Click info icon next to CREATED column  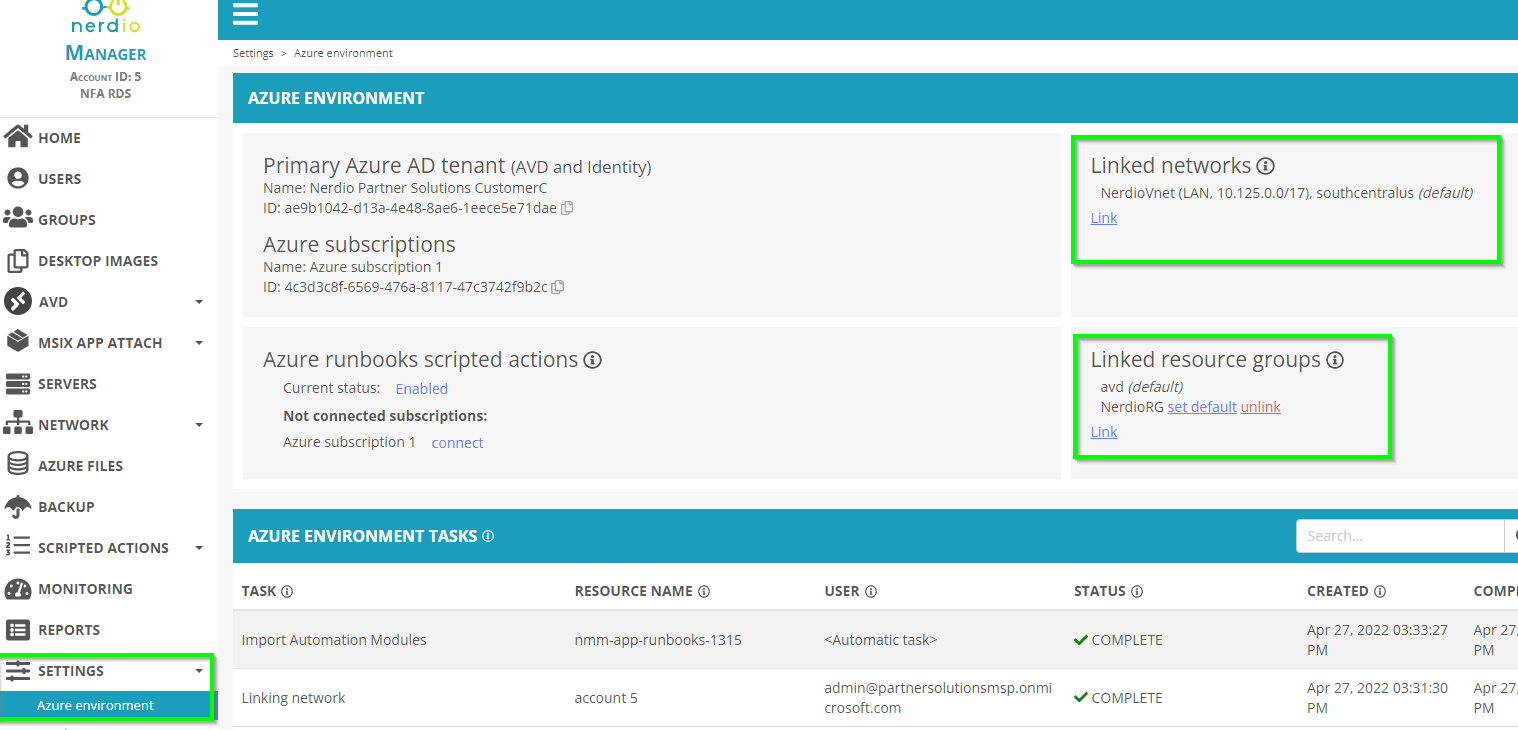point(1380,591)
